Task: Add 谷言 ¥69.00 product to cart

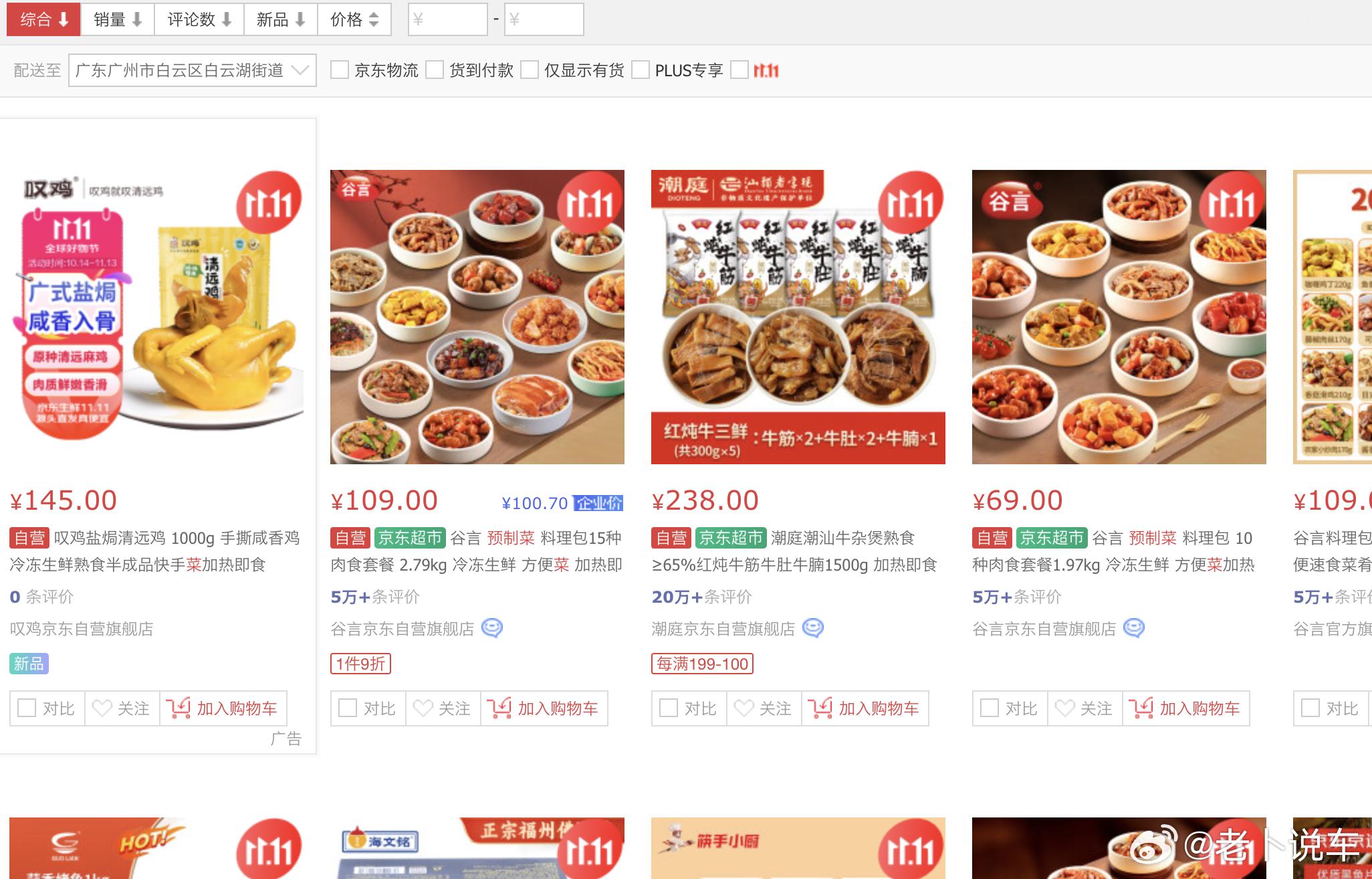Action: pos(1186,708)
